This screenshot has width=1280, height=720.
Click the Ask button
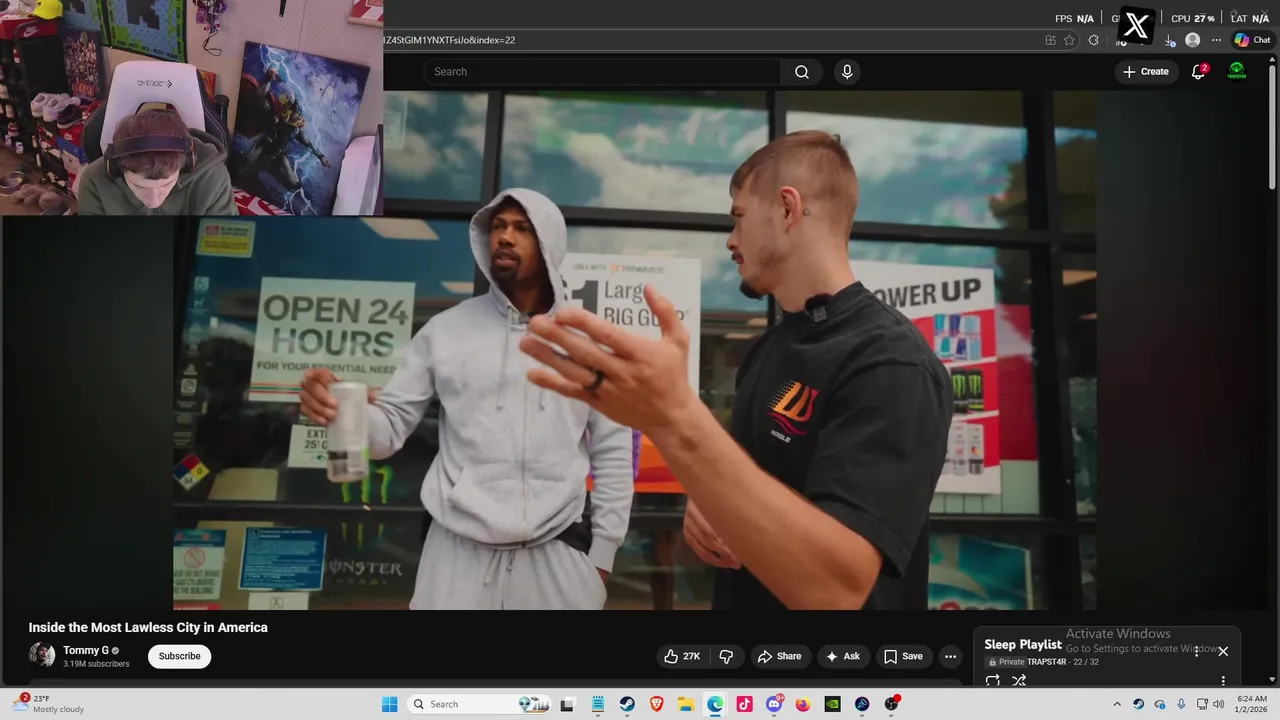[x=843, y=656]
